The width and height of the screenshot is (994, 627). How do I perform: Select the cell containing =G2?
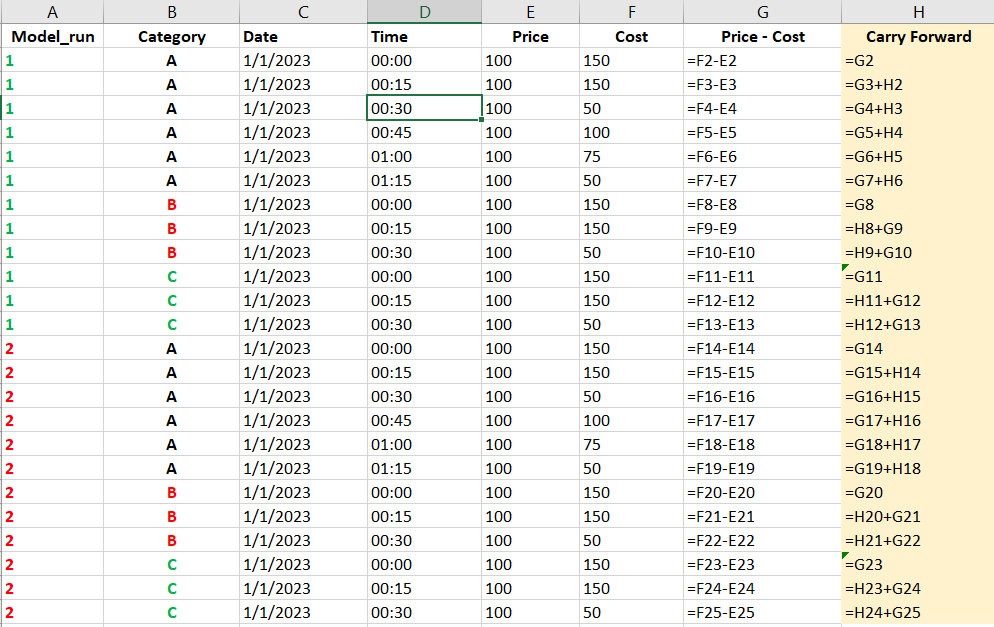click(918, 61)
